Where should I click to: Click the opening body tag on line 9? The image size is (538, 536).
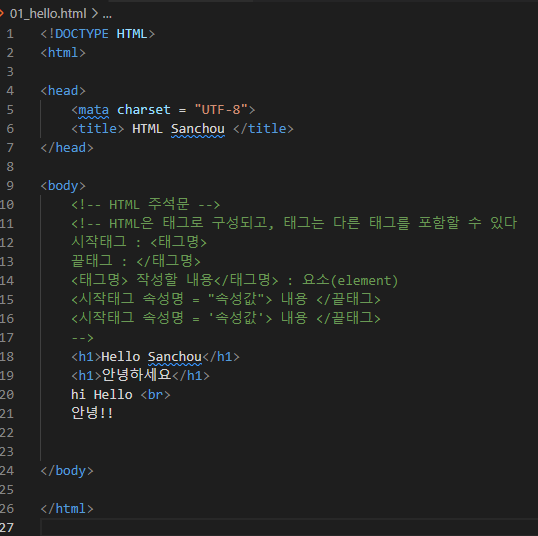point(63,186)
